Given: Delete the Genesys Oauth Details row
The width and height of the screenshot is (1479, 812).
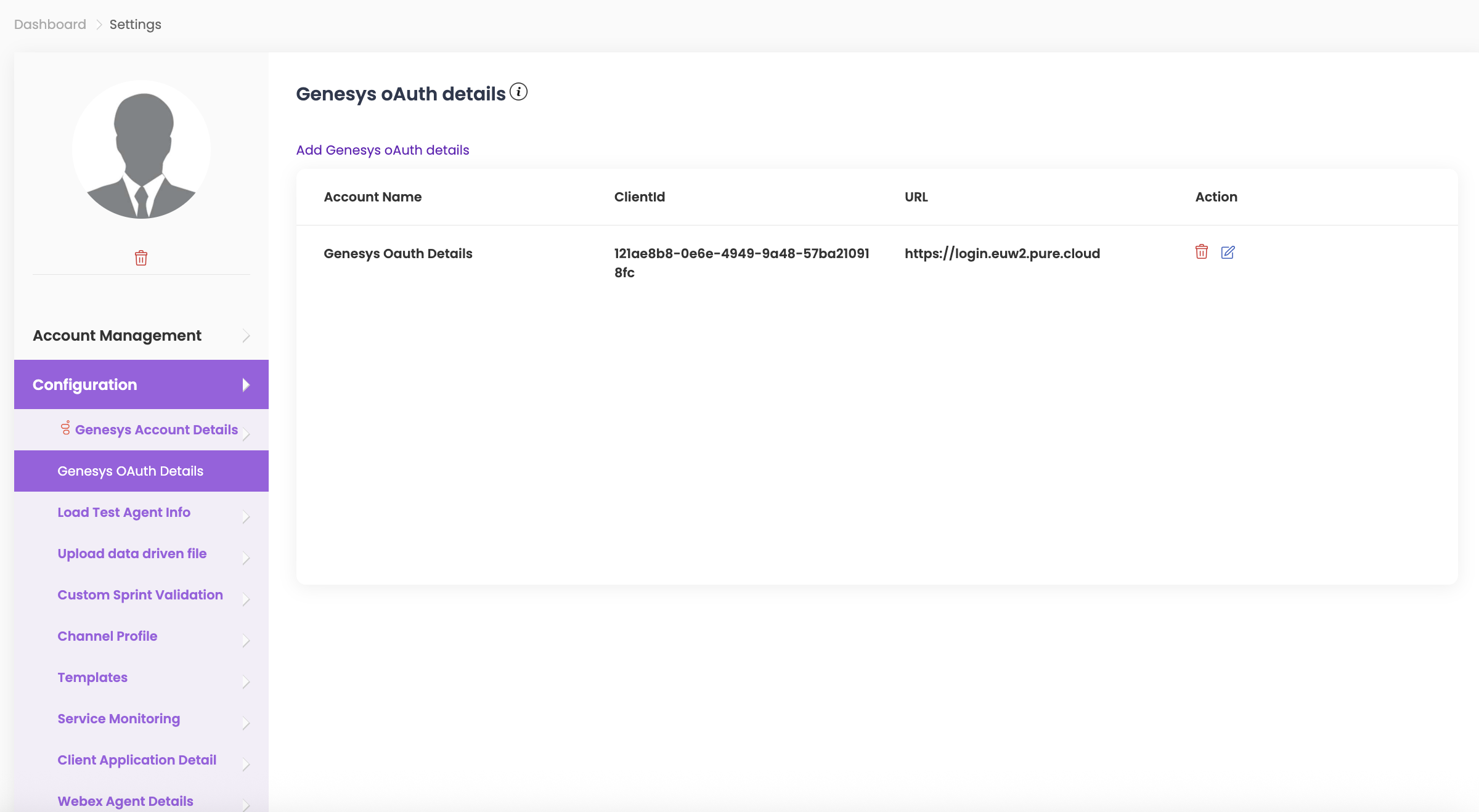Looking at the screenshot, I should click(1201, 252).
